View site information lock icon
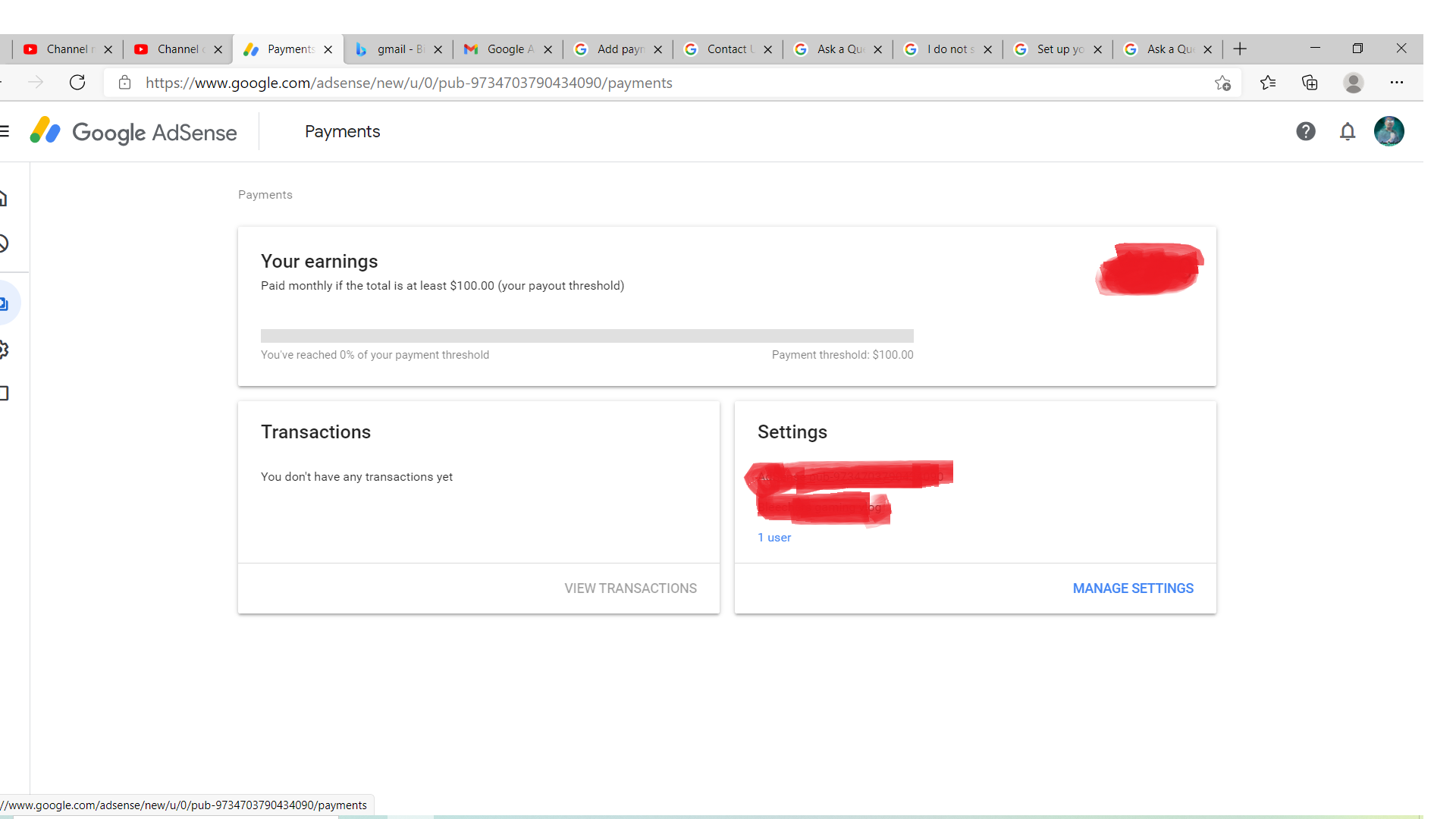 [125, 83]
